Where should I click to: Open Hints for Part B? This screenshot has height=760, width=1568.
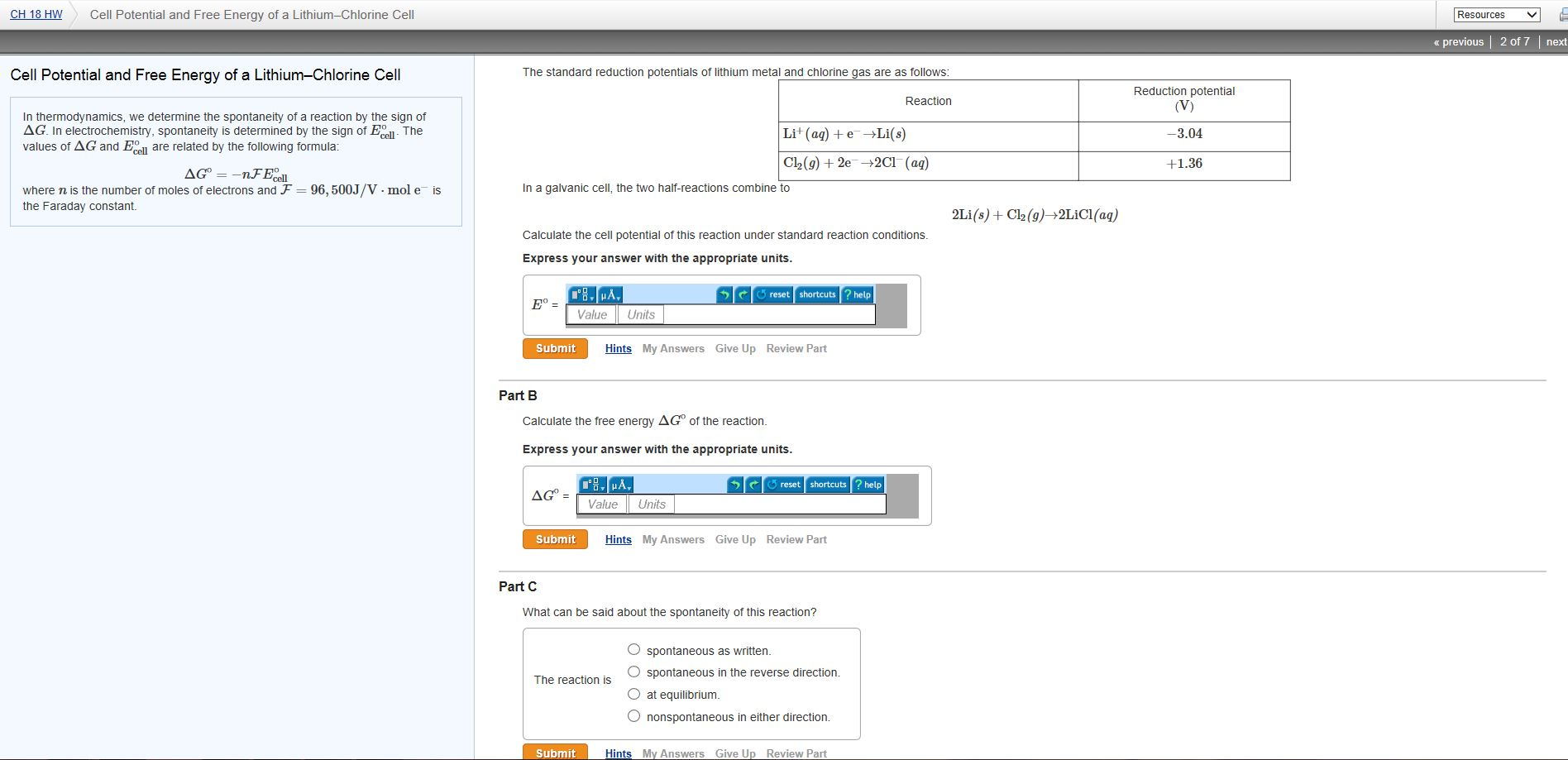(618, 539)
